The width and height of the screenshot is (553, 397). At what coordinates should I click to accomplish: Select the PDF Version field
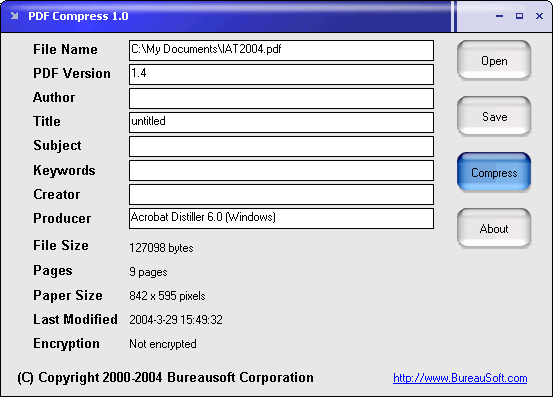point(281,74)
